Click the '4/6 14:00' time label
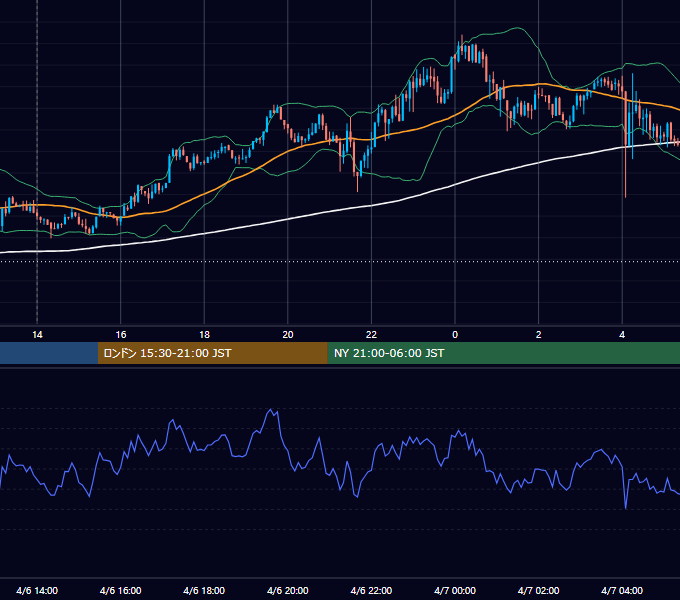 pyautogui.click(x=37, y=590)
